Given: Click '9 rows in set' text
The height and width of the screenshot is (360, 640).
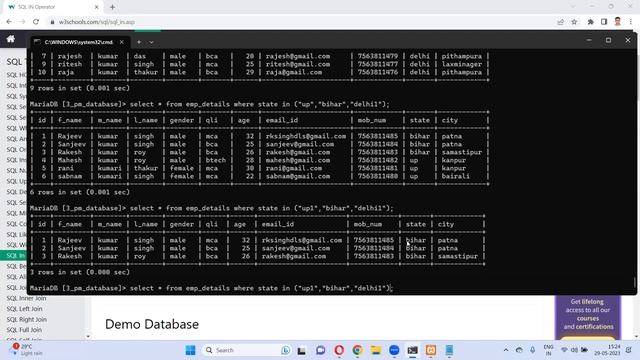Looking at the screenshot, I should coord(80,88).
